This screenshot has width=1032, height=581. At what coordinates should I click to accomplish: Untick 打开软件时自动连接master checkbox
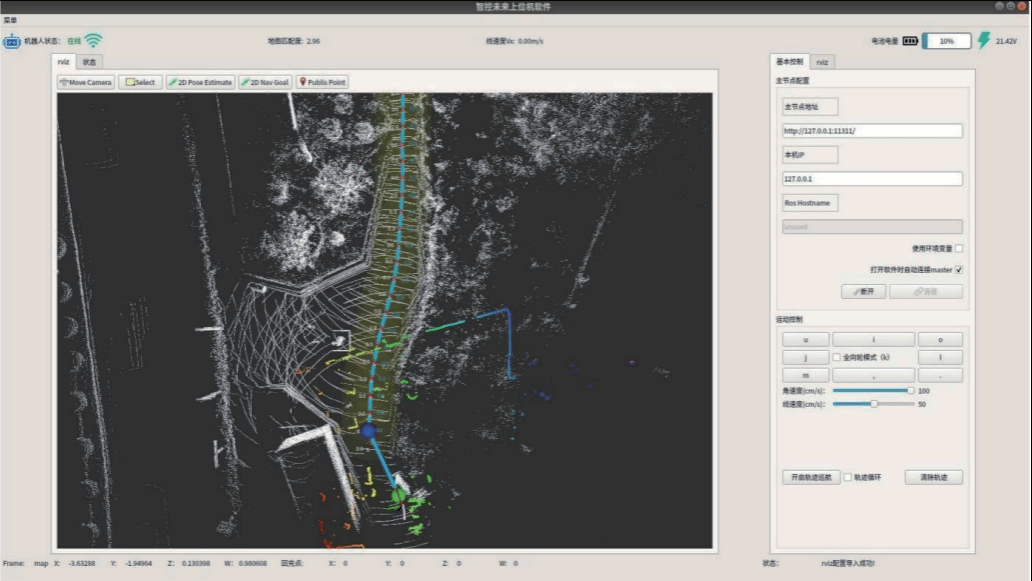(x=959, y=270)
